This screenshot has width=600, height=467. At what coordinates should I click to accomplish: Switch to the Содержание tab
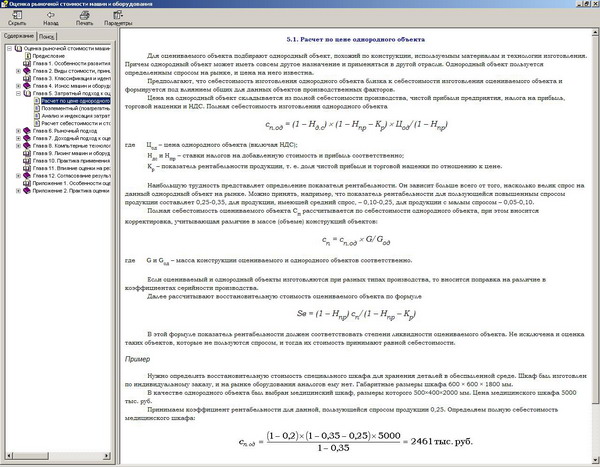click(x=19, y=36)
